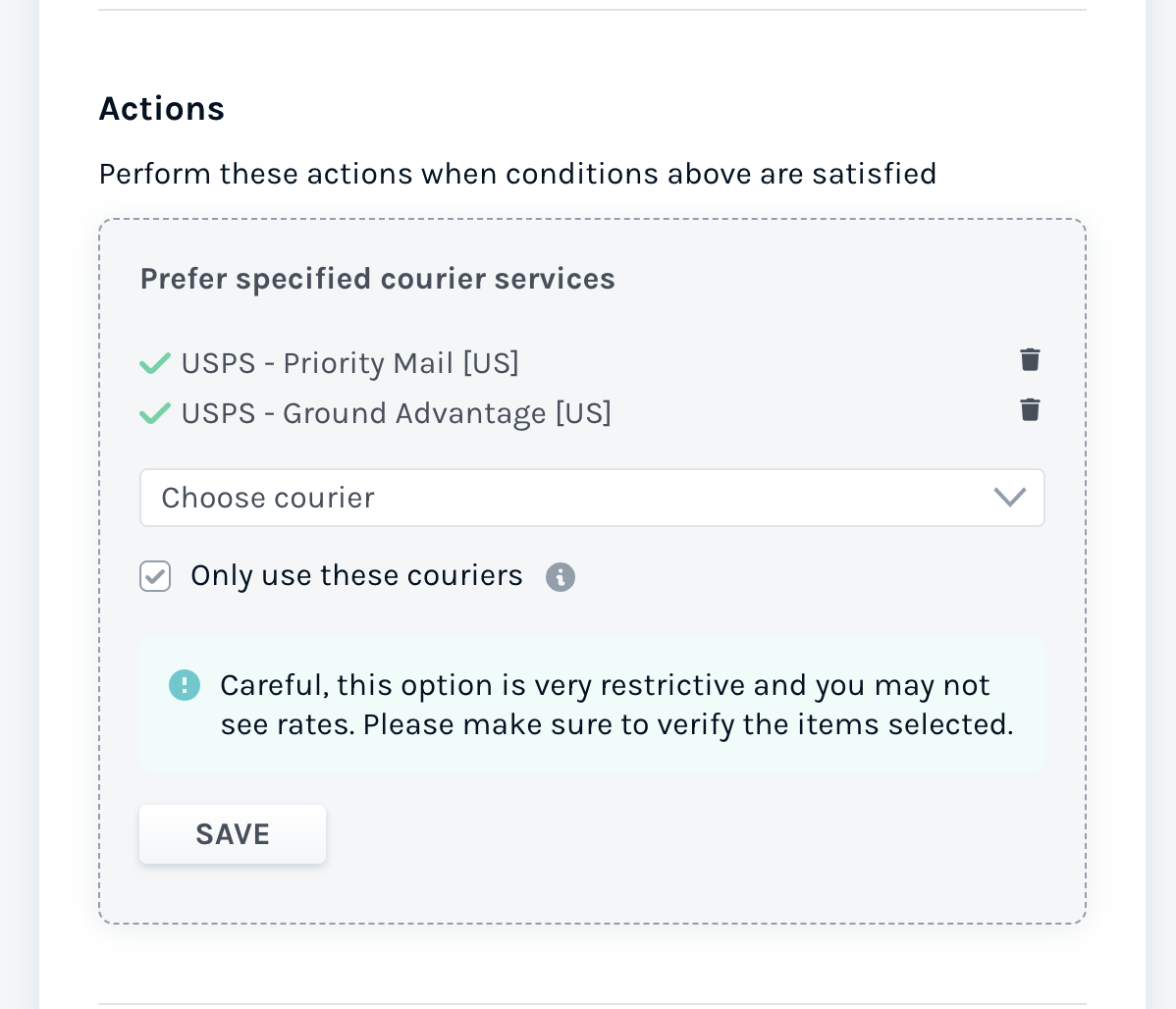Delete USPS Priority Mail with trash icon
Image resolution: width=1176 pixels, height=1009 pixels.
point(1030,359)
